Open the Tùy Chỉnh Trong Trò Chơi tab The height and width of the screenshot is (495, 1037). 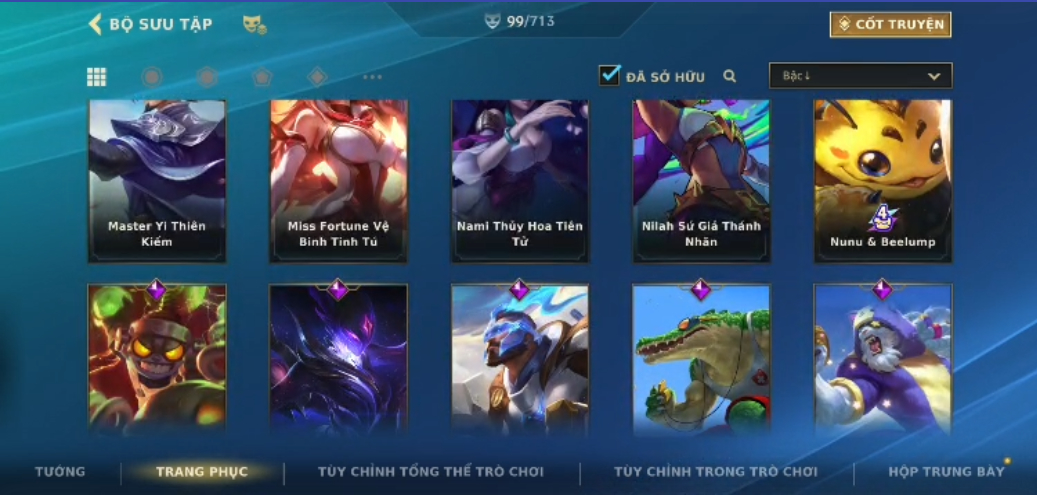click(716, 472)
